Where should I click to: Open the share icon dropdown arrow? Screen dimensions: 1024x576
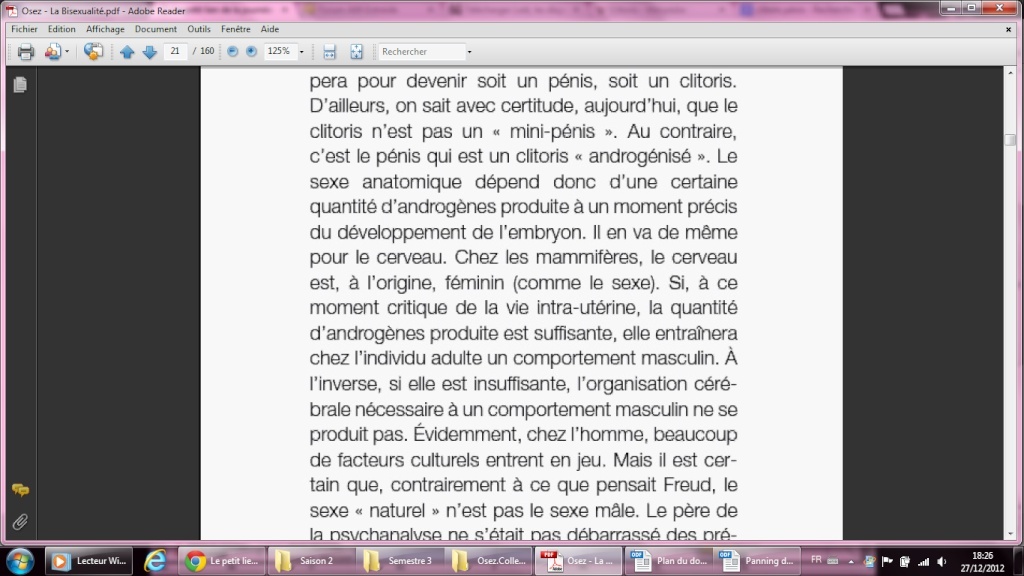coord(67,52)
